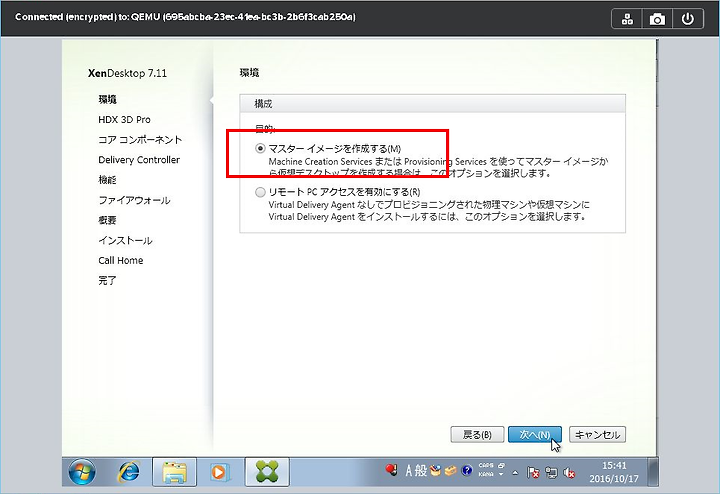Open Windows Explorer from the taskbar

pos(174,472)
